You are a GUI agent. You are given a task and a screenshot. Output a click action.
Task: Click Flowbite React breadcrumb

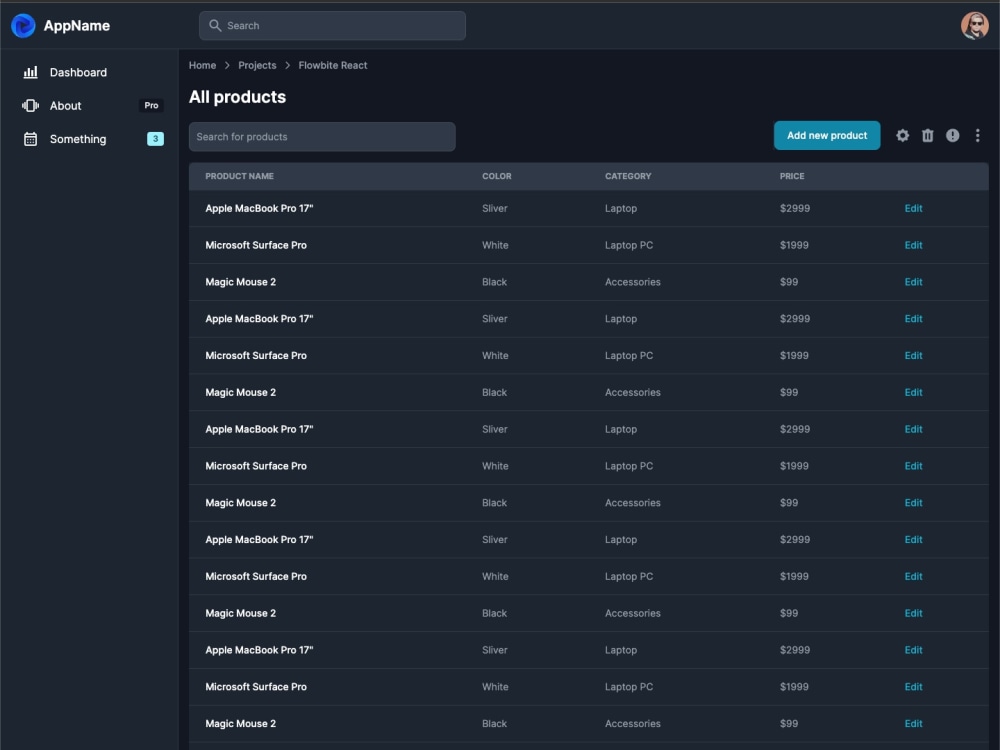tap(332, 65)
